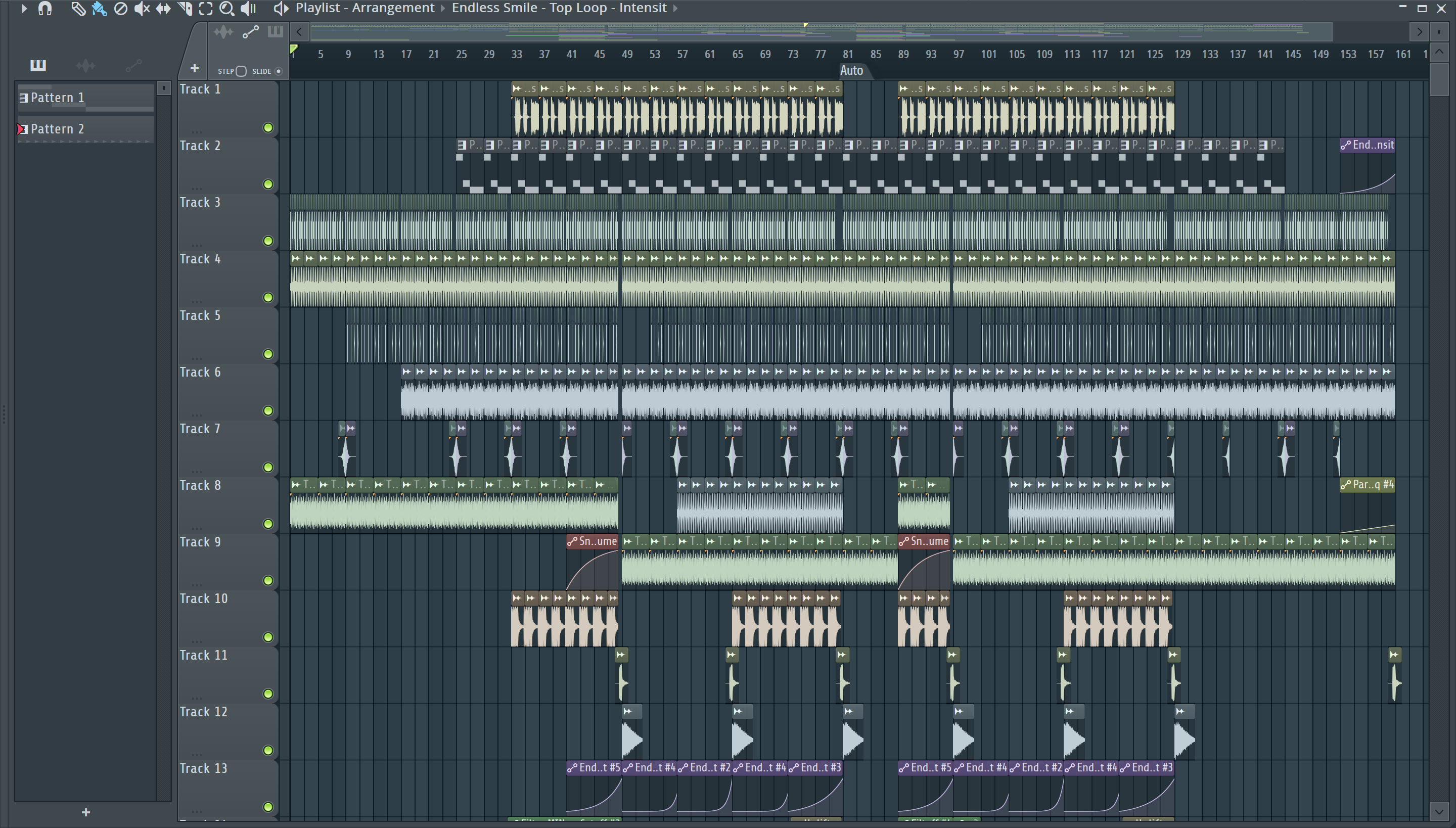
Task: Toggle pattern clip focus piano icon
Action: 275,32
